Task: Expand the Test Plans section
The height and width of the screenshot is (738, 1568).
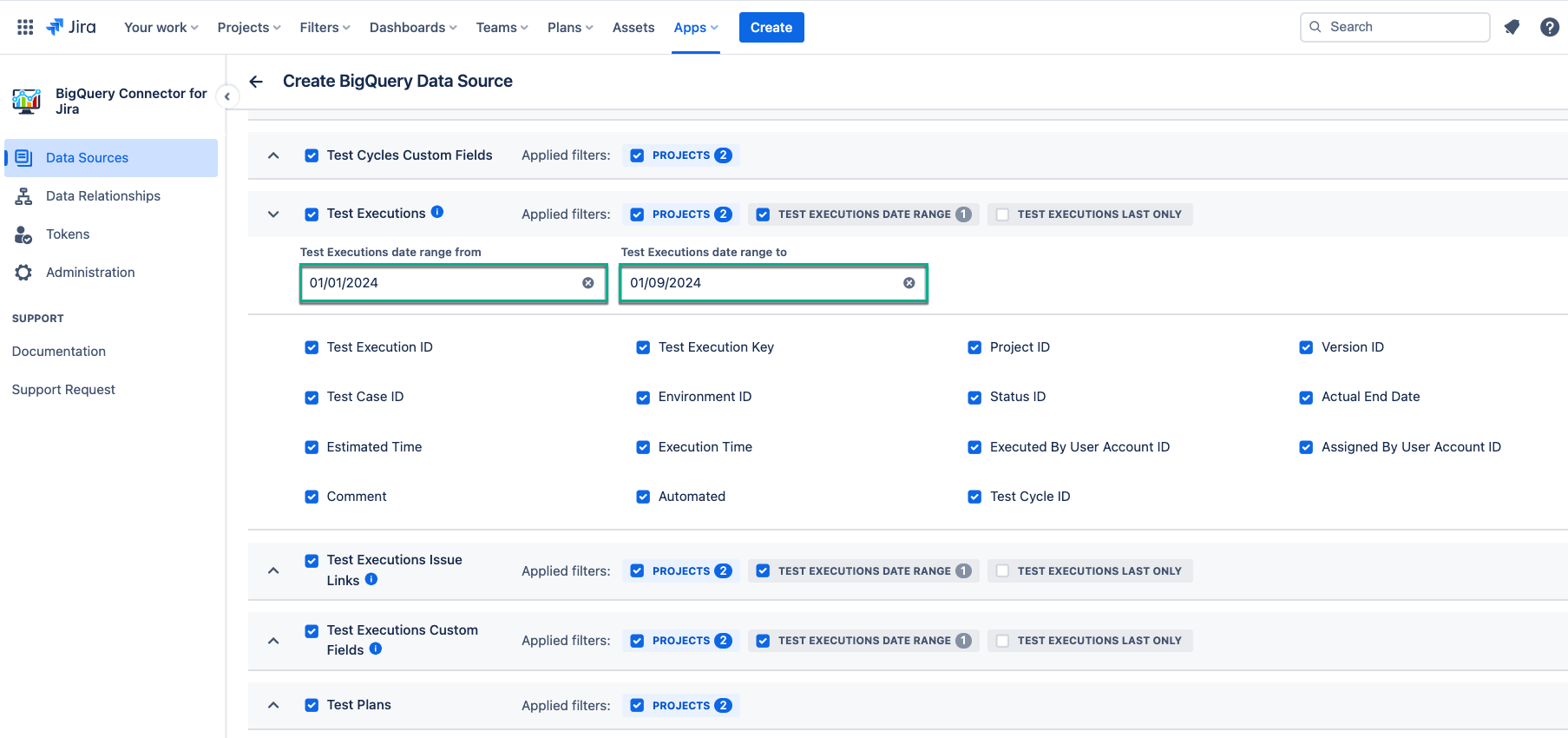Action: (x=273, y=705)
